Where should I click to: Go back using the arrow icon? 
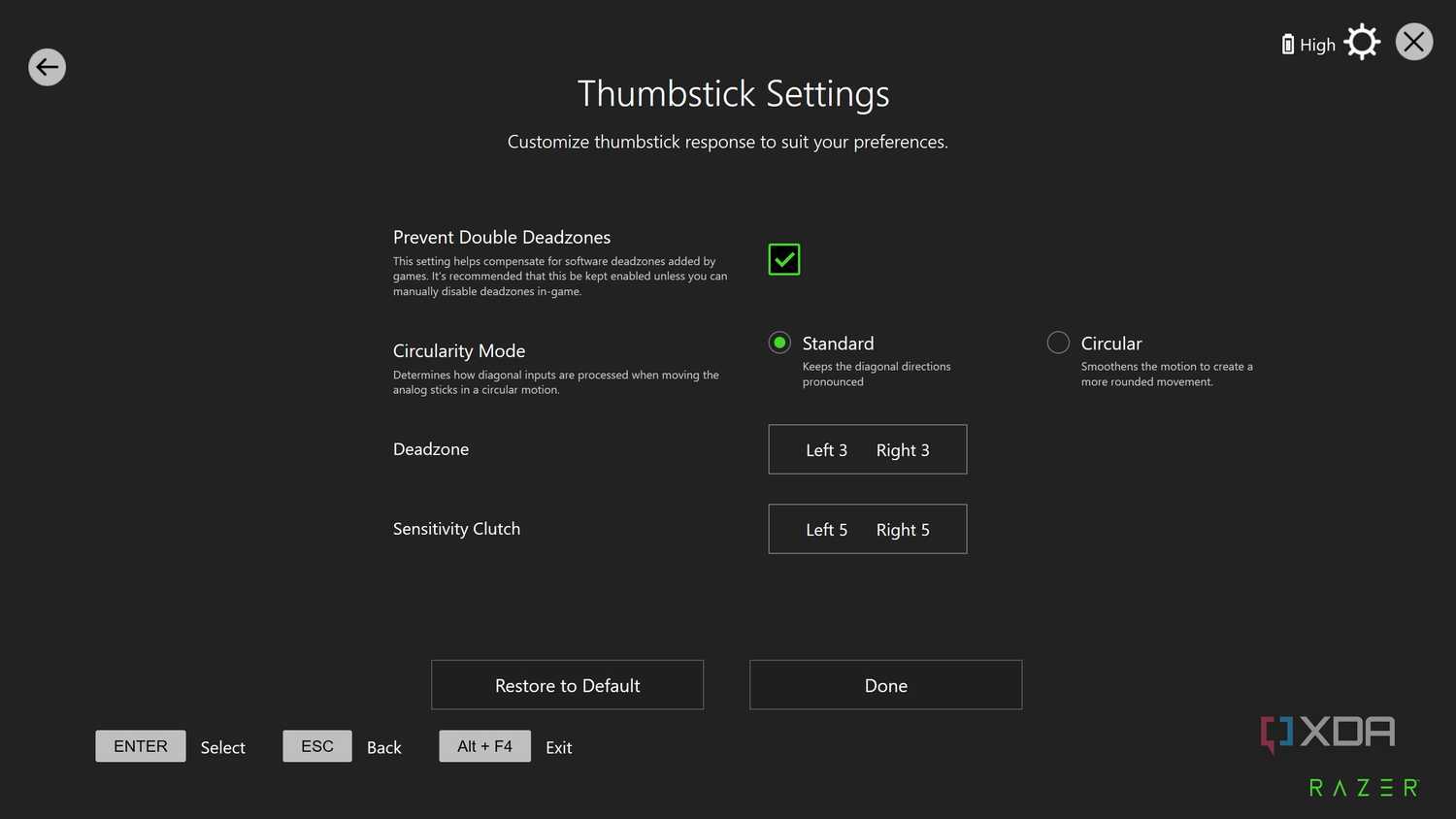[x=47, y=67]
